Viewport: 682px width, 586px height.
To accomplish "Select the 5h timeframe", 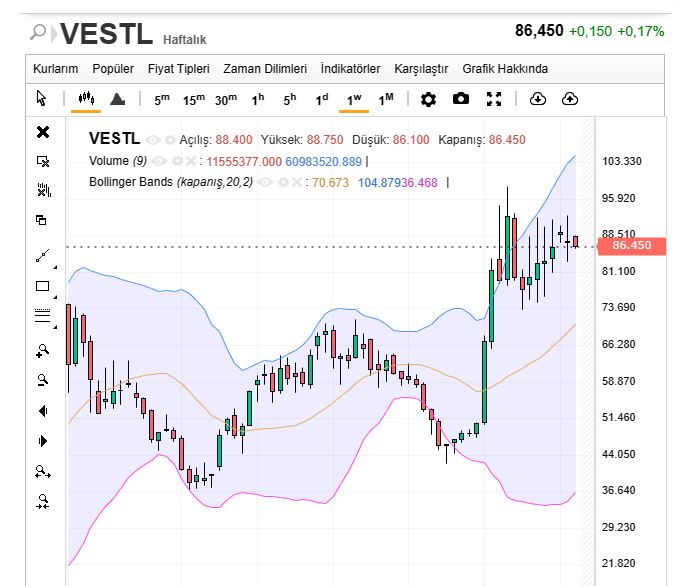I will 290,100.
